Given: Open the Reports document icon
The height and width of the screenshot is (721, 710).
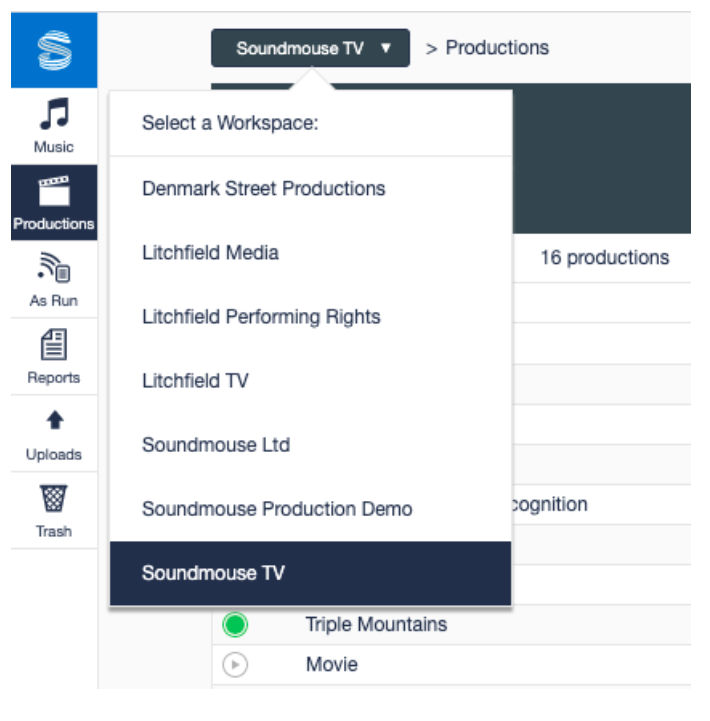Looking at the screenshot, I should [x=54, y=344].
